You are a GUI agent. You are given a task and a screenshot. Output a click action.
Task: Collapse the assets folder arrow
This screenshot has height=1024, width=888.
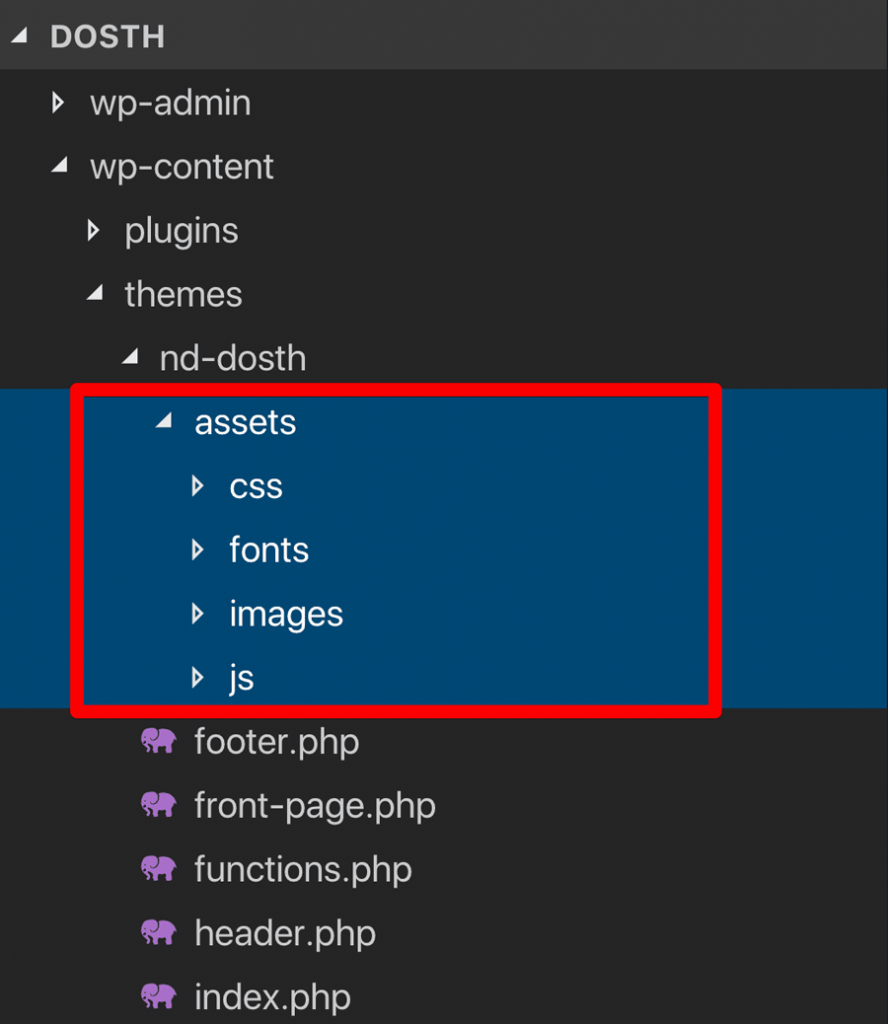(x=163, y=422)
